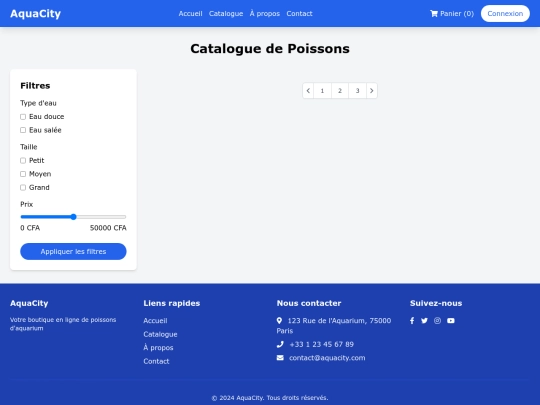Screen dimensions: 540x405
Task: Click the Nous contacter footer heading
Action: click(309, 303)
